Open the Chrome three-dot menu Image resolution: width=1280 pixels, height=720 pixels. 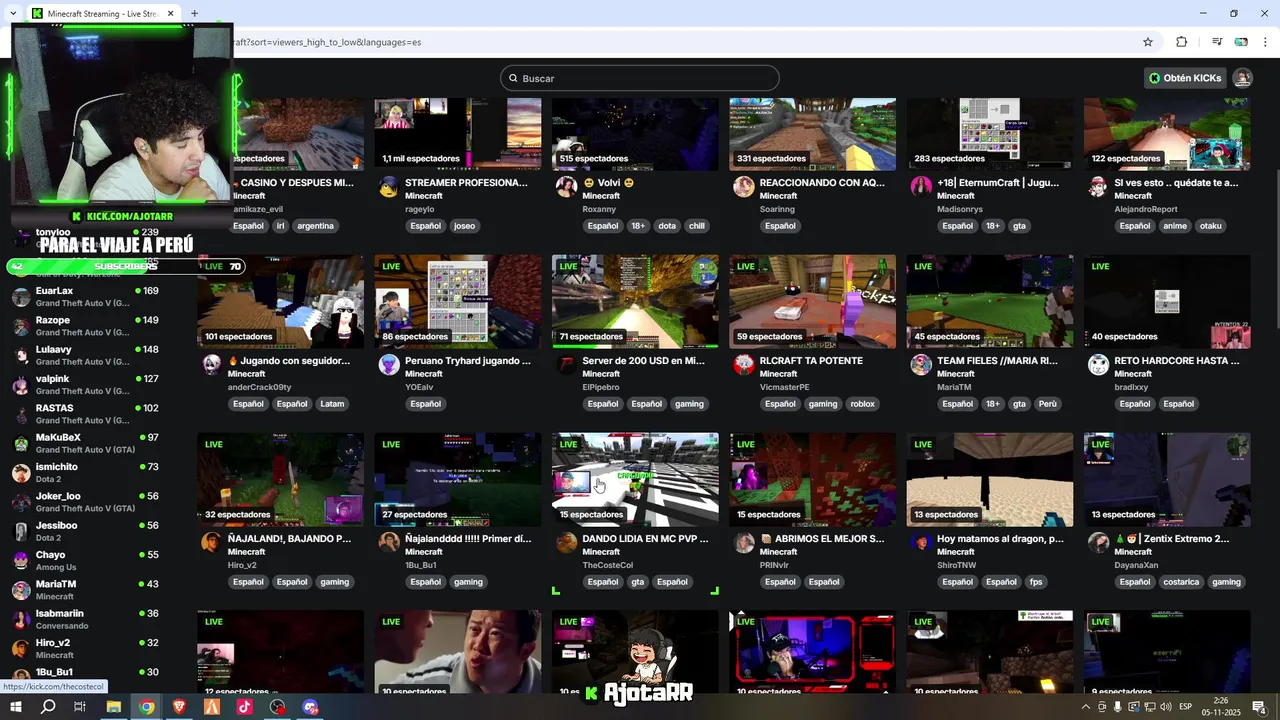(1265, 42)
